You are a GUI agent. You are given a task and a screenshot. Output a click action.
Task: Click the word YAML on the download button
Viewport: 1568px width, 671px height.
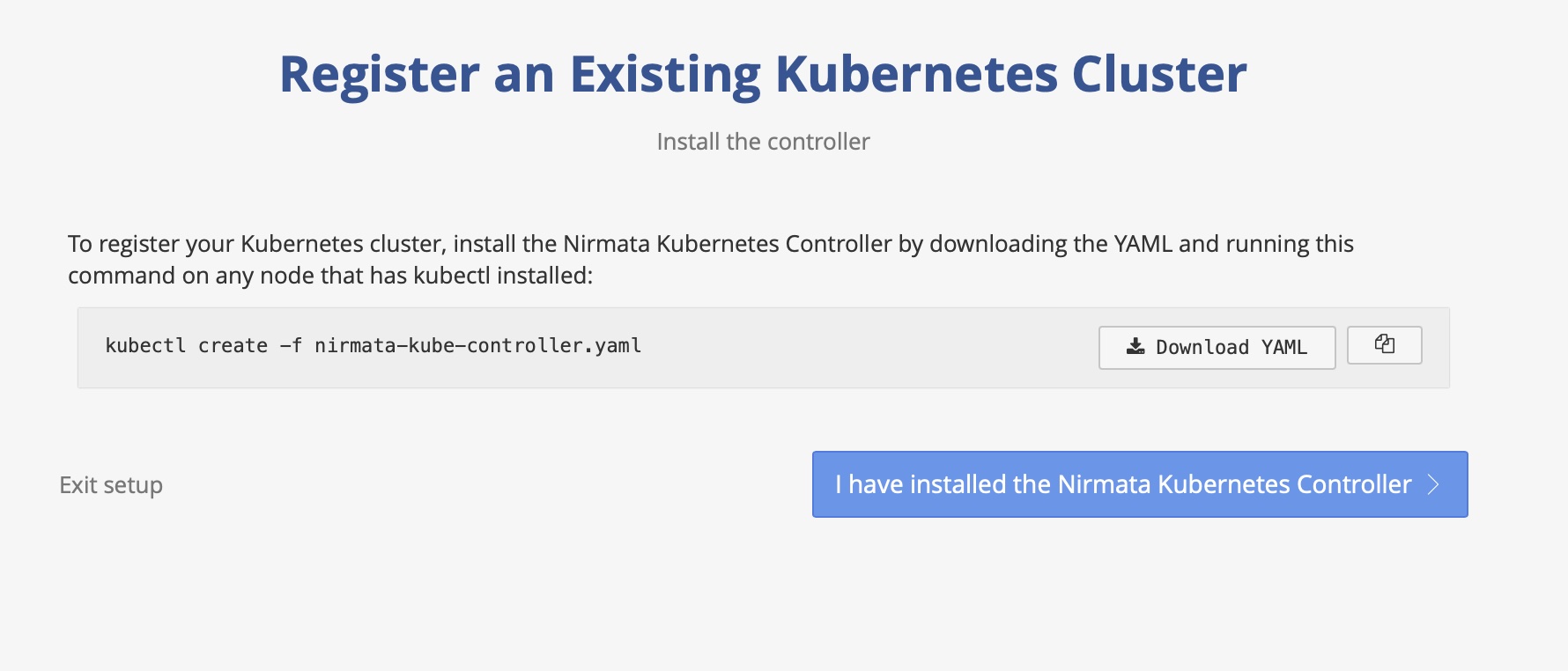(x=1284, y=347)
